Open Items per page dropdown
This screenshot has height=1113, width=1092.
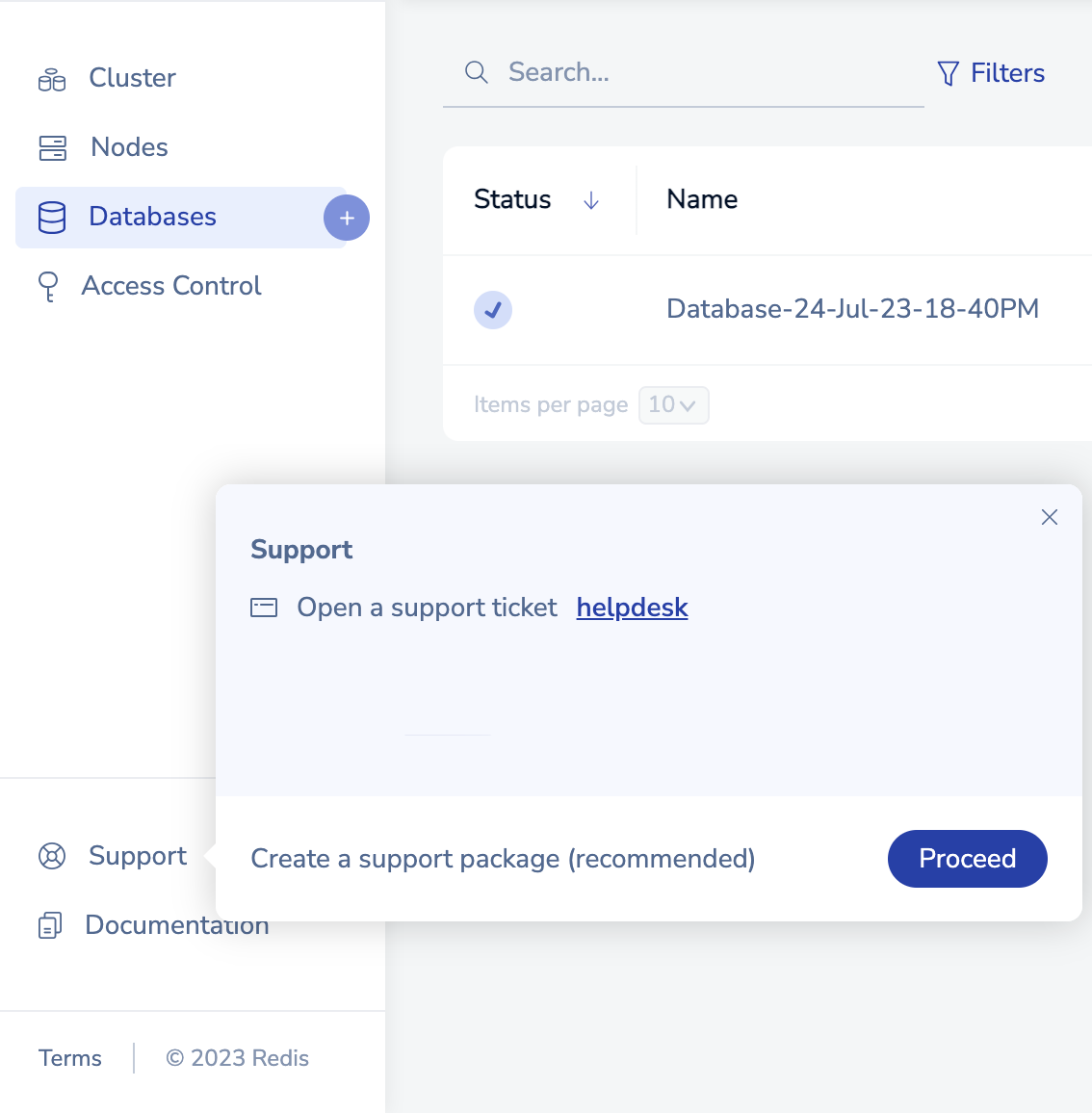pos(673,405)
